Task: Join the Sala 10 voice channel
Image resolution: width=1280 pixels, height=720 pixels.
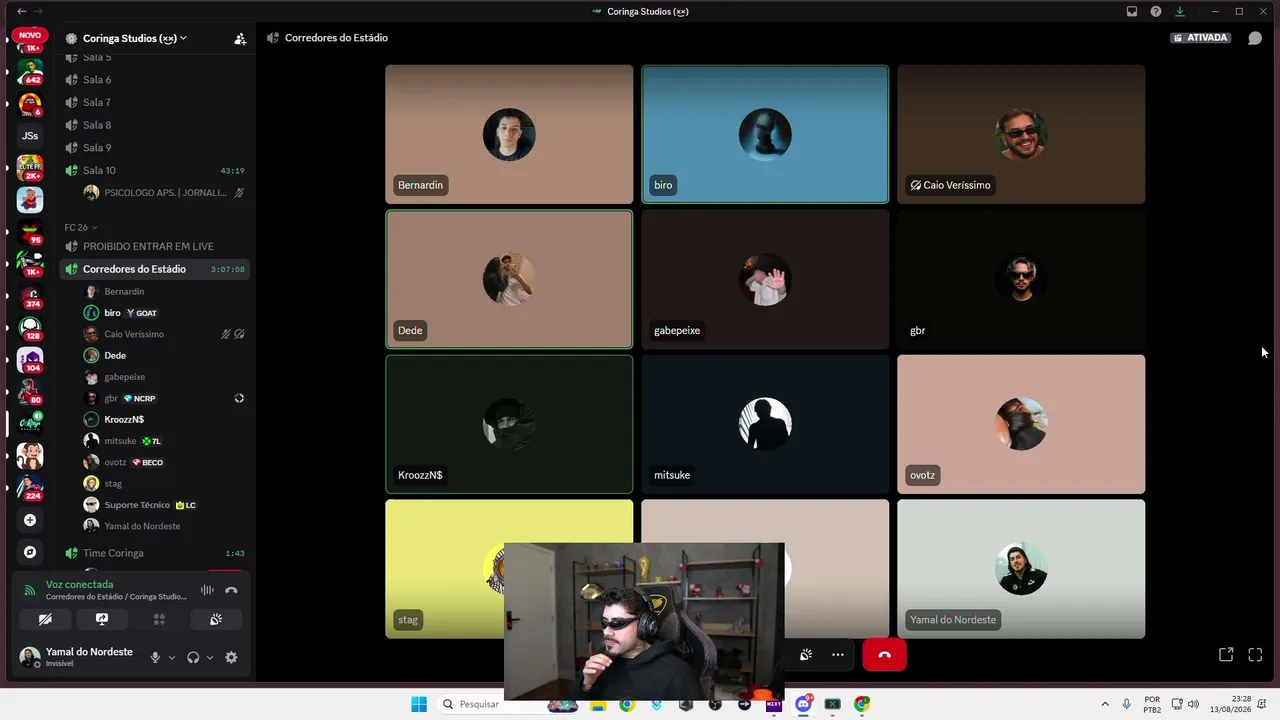Action: 155,170
